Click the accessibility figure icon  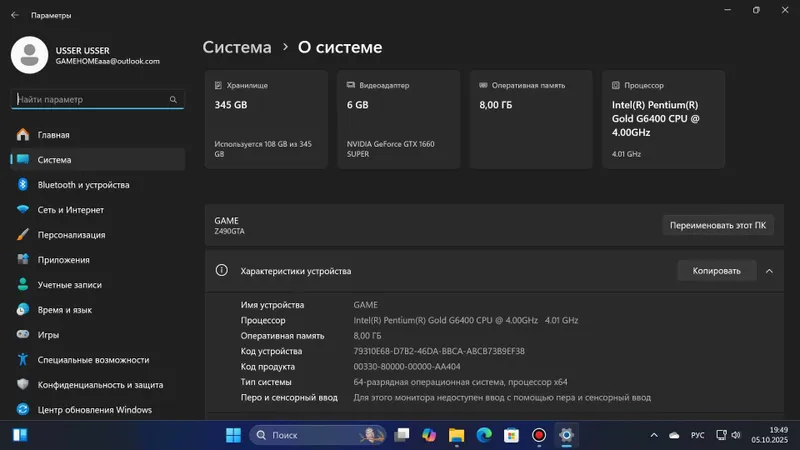[23, 360]
